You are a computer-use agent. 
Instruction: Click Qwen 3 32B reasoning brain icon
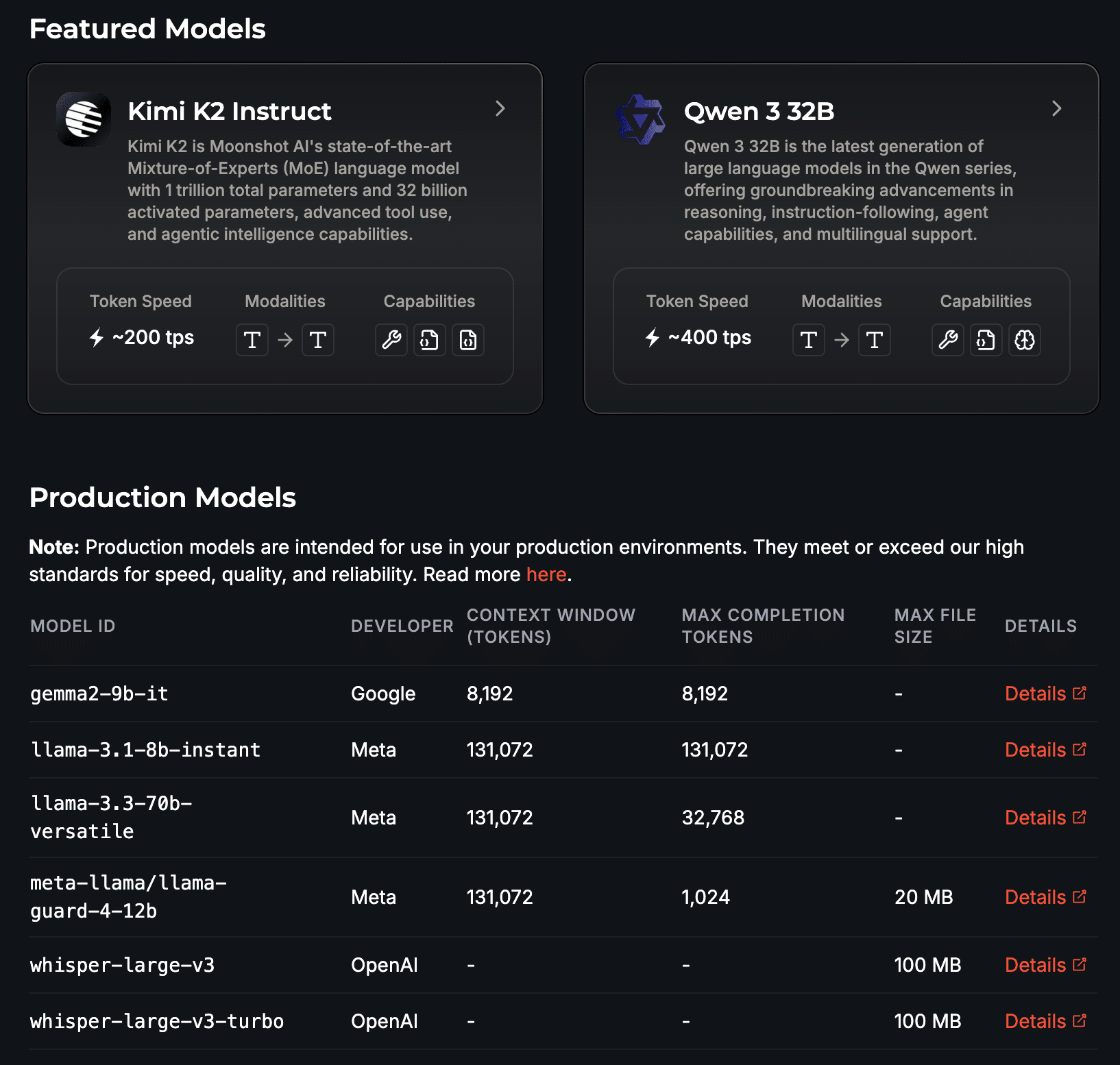pos(1025,340)
